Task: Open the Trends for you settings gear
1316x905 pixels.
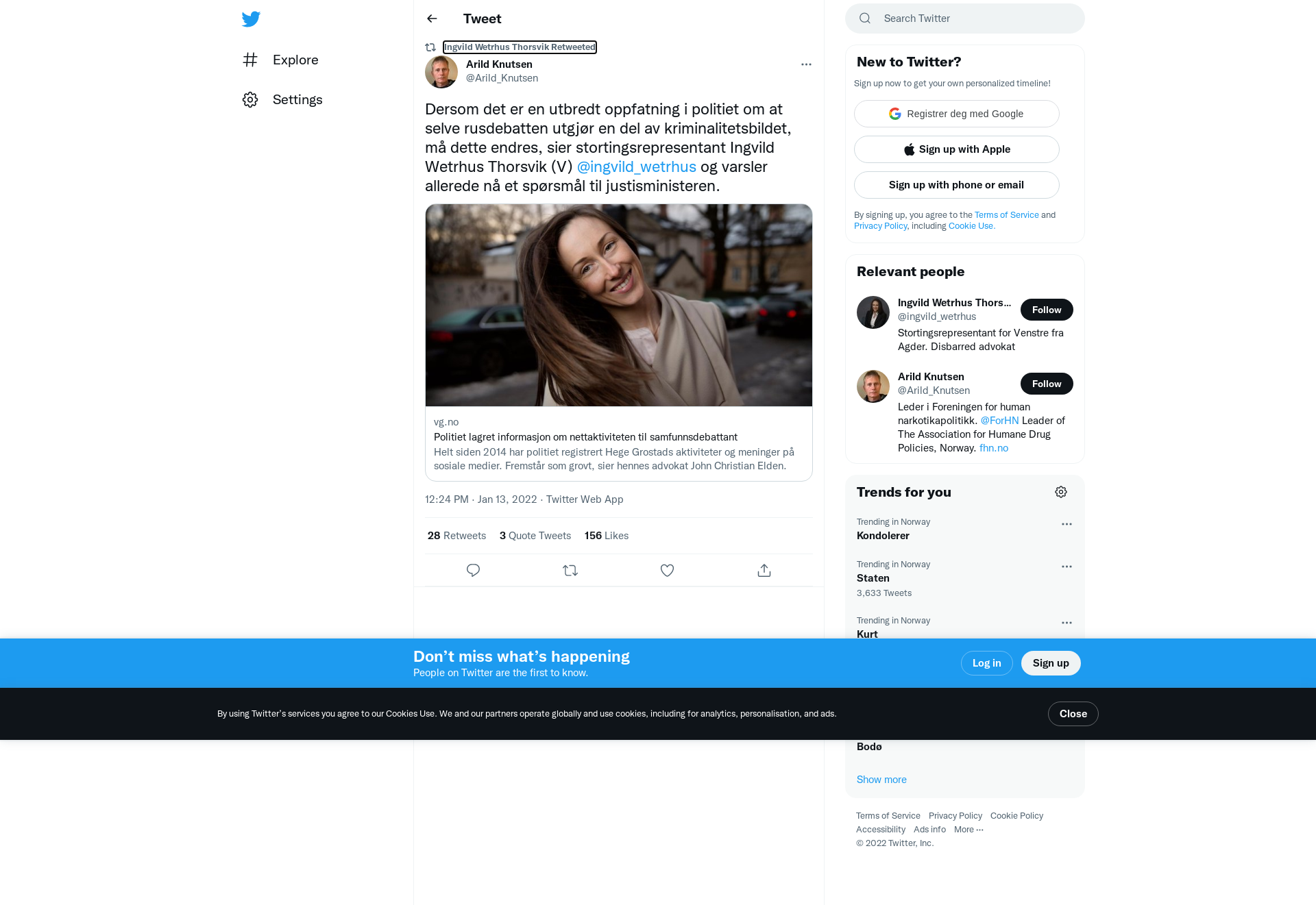Action: pyautogui.click(x=1061, y=492)
